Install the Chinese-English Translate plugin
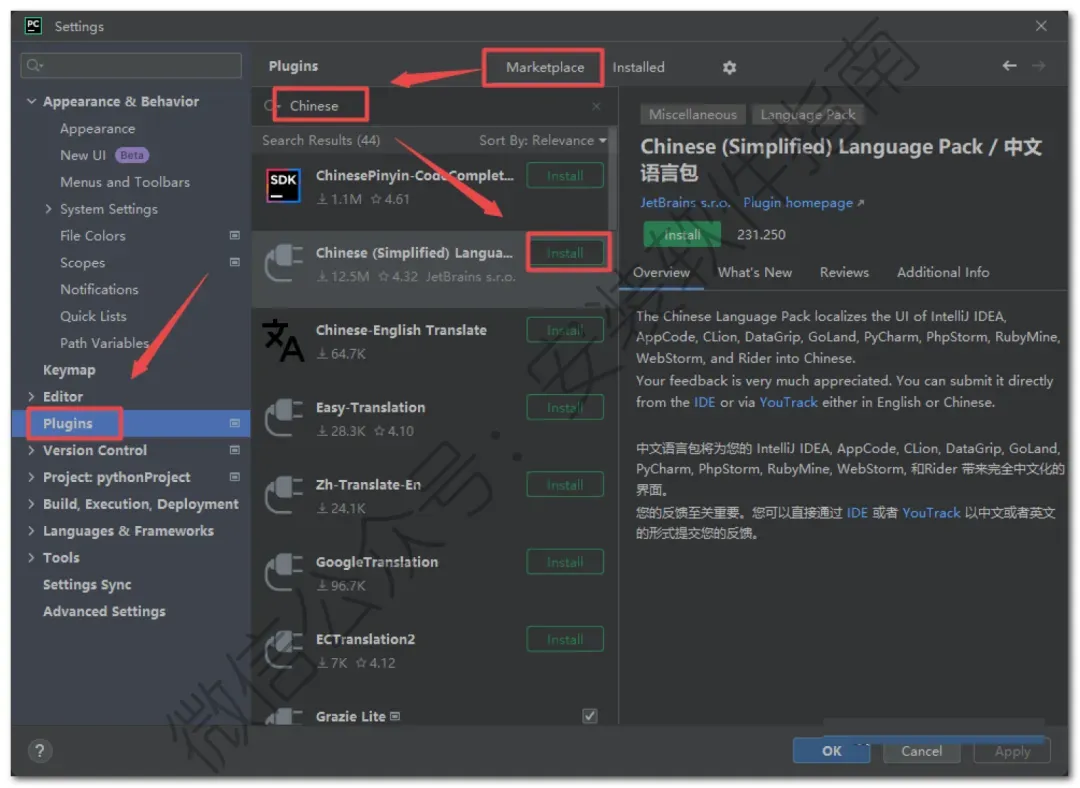This screenshot has height=788, width=1080. coord(565,330)
